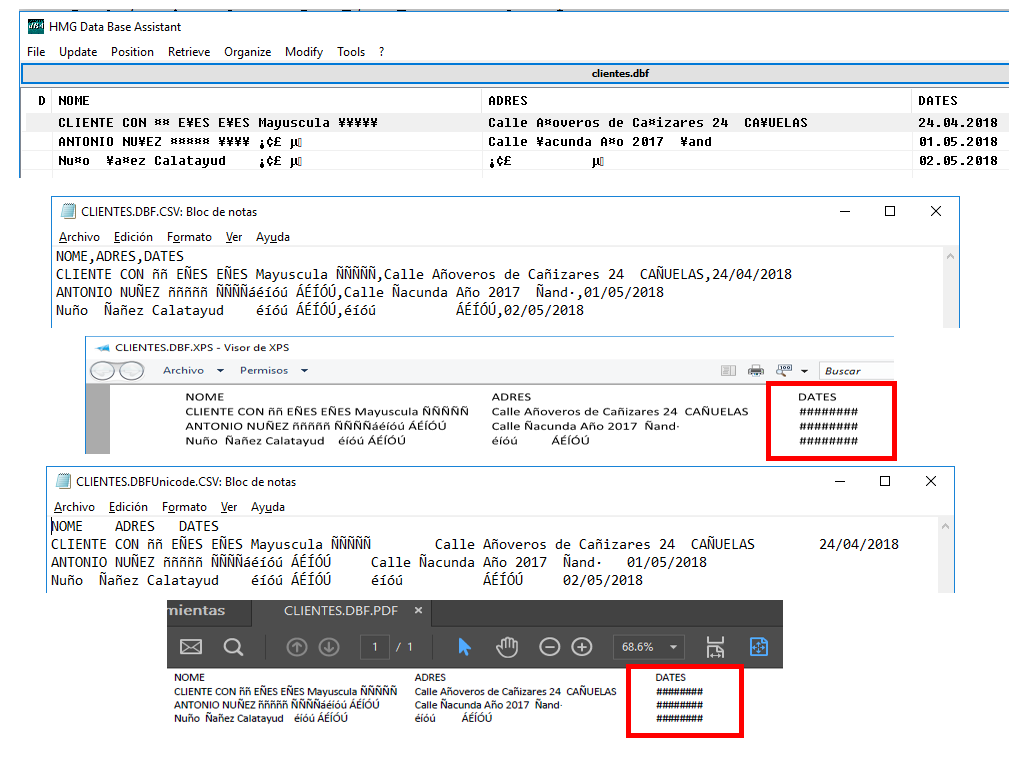Select the arrow selection tool in PDF toolbar
The image size is (1024, 768).
pos(464,647)
